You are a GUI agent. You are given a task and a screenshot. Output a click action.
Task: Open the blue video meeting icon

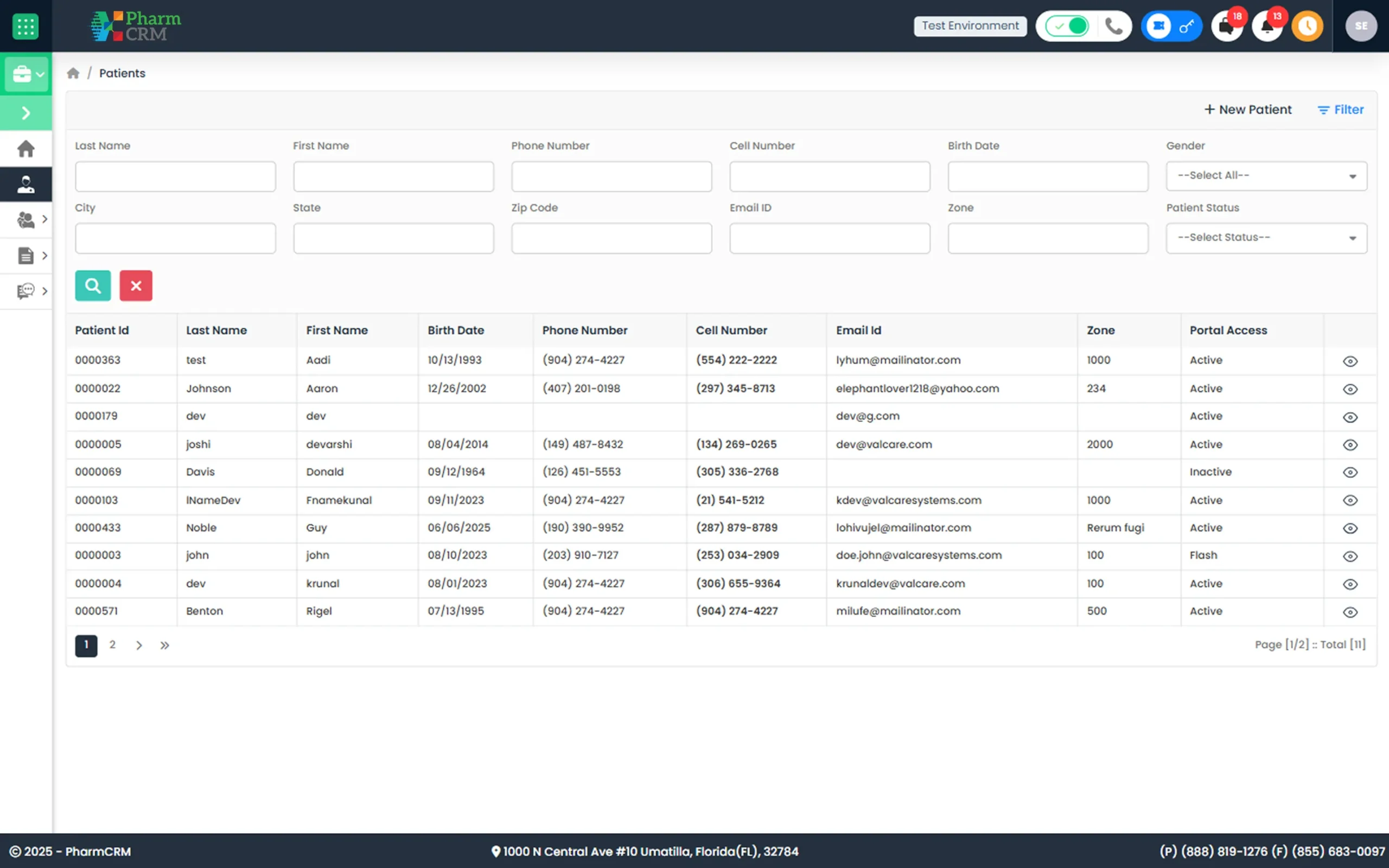(1158, 26)
